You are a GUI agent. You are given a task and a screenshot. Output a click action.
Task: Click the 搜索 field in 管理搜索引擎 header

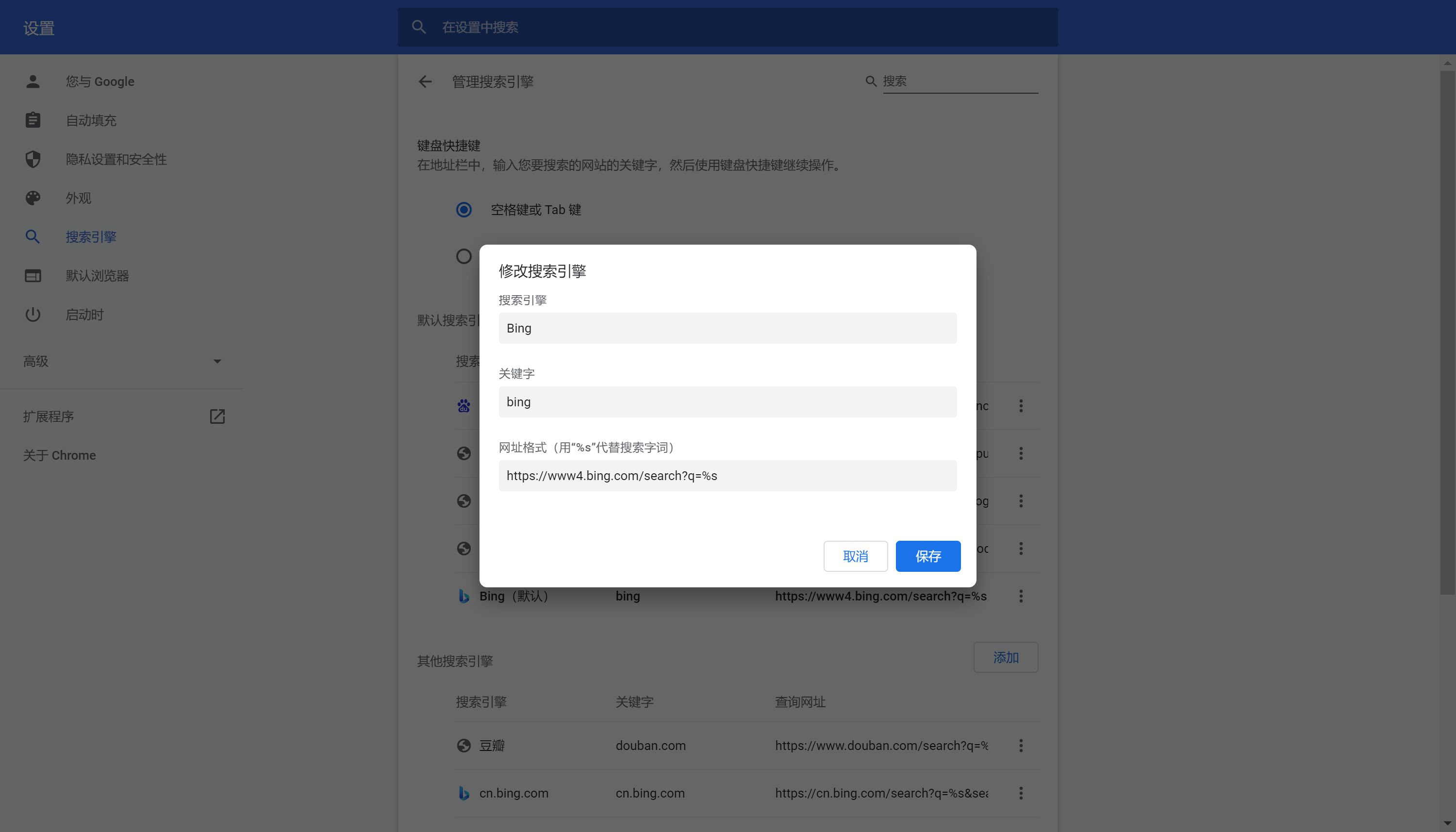pyautogui.click(x=960, y=81)
